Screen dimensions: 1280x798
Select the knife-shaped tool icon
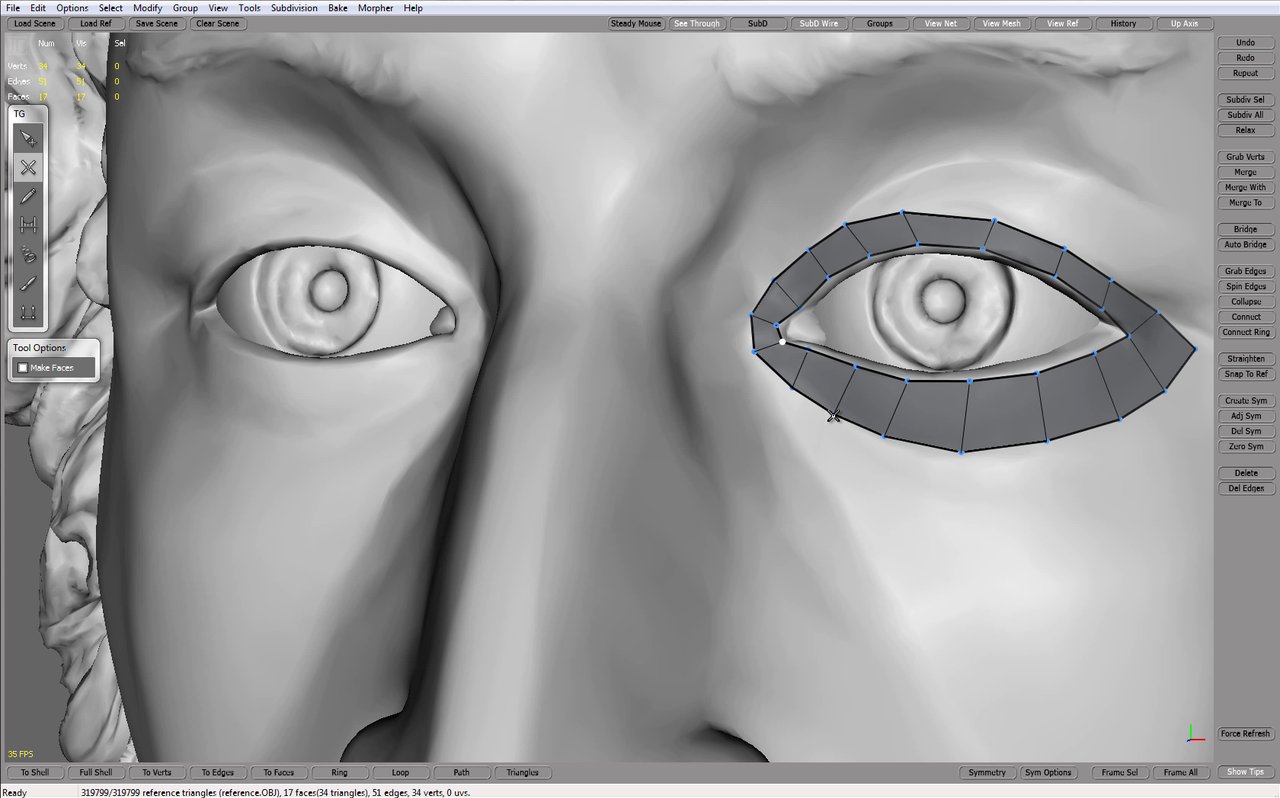[x=28, y=283]
